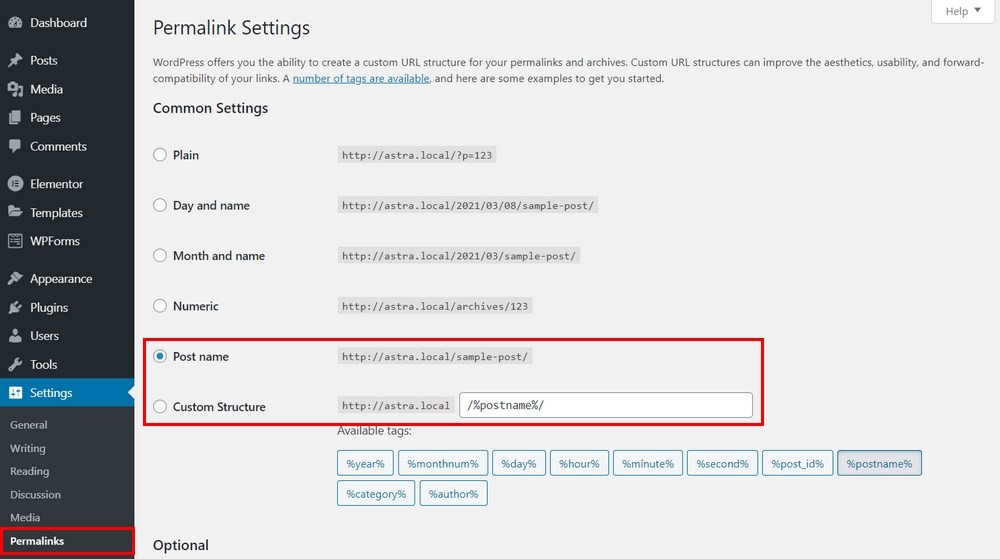Click the http://astra.local prefix beside Custom Structure
Image resolution: width=1000 pixels, height=559 pixels.
point(395,405)
